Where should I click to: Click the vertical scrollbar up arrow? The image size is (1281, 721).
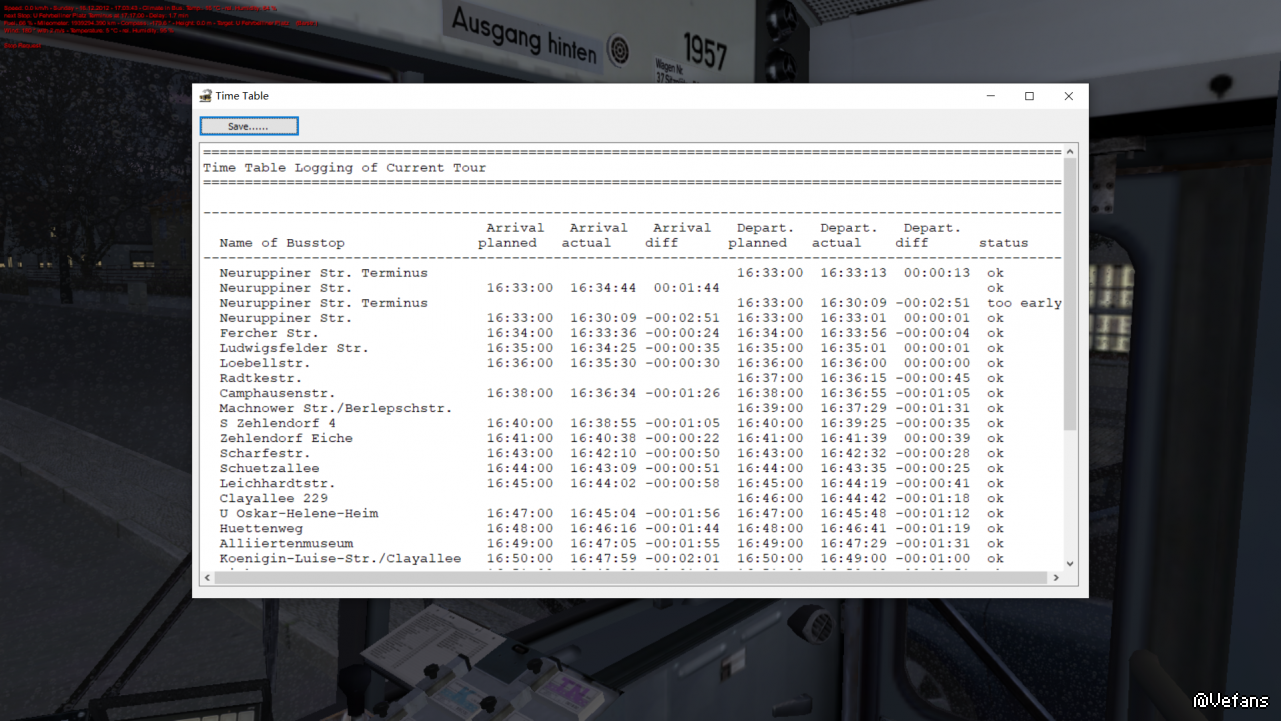(x=1069, y=152)
